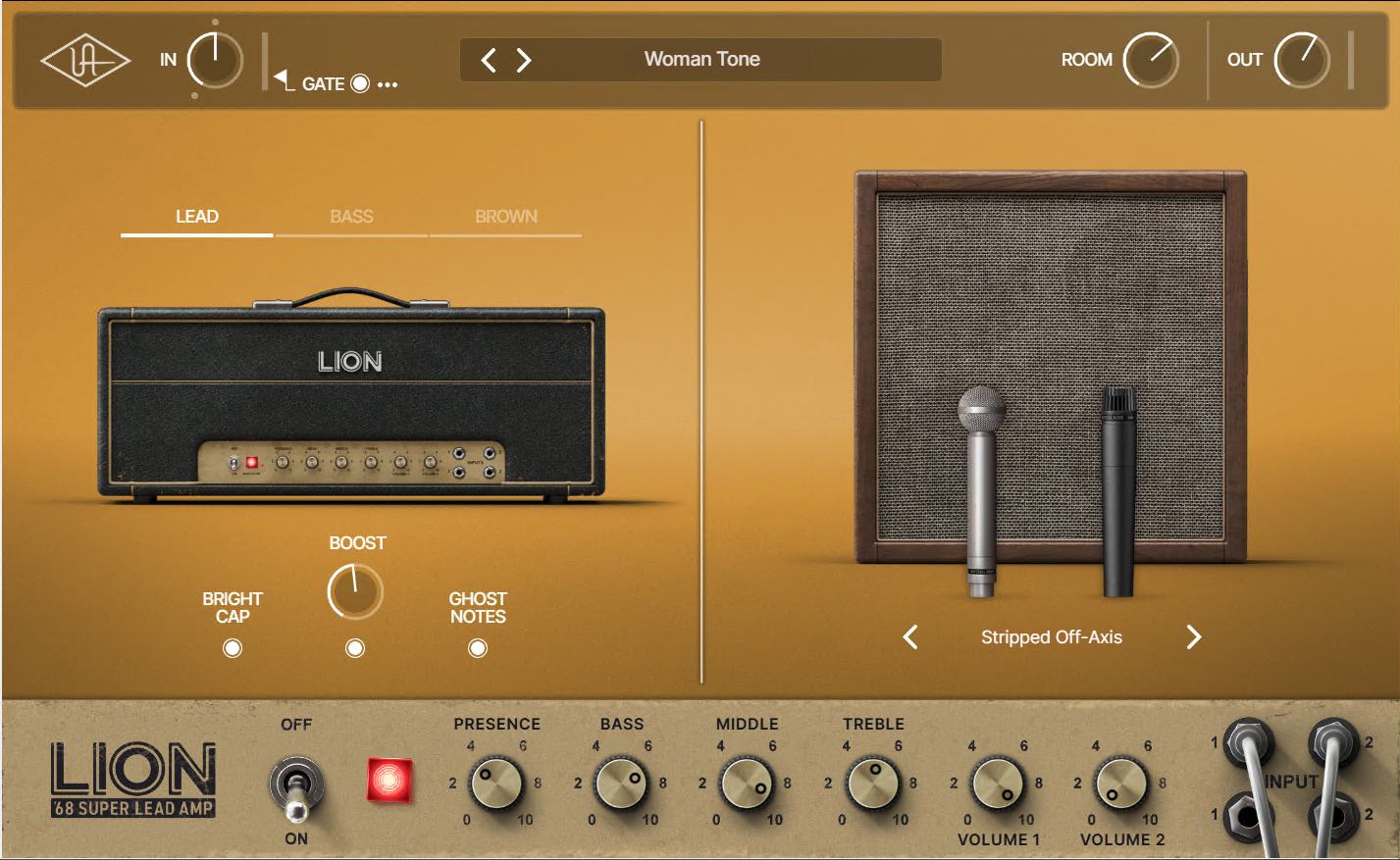Toggle the Gate on/off button

[x=360, y=84]
